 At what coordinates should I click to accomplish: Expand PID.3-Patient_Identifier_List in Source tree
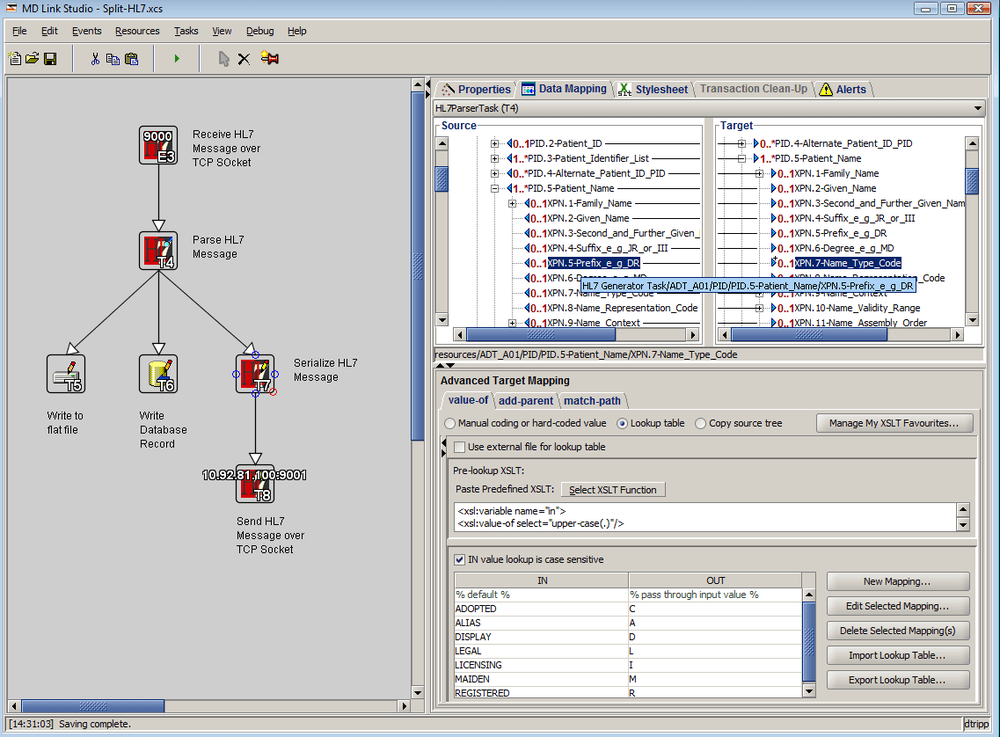[494, 158]
